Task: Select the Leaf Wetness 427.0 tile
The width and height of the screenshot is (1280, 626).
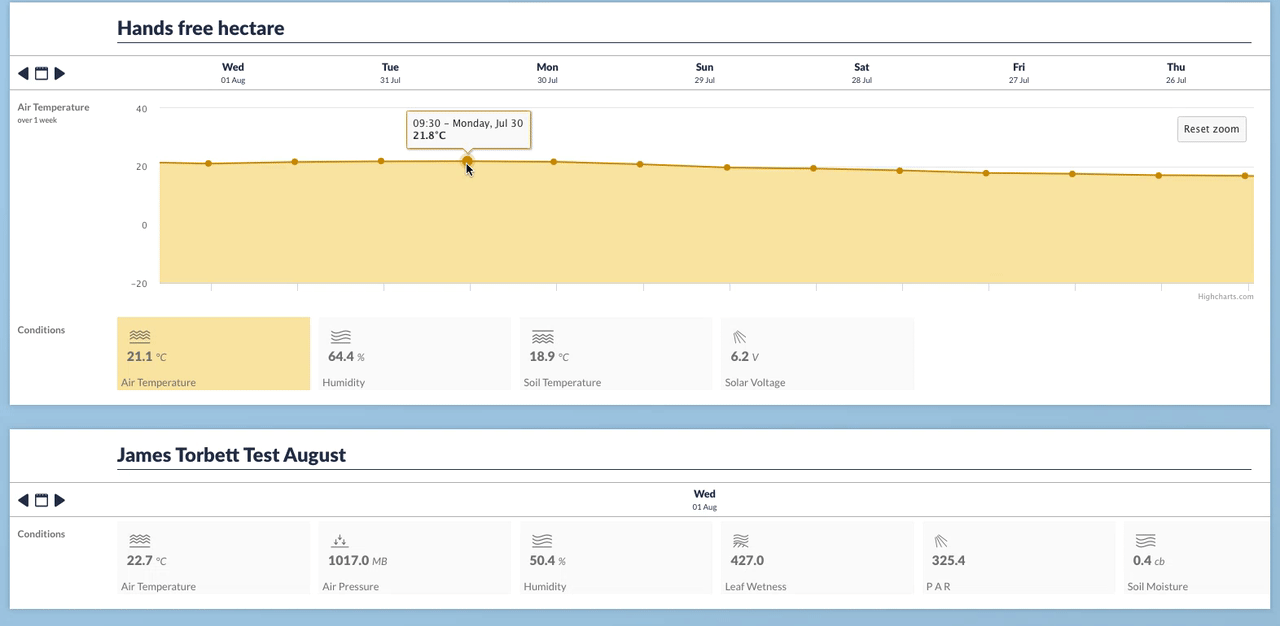Action: [817, 558]
